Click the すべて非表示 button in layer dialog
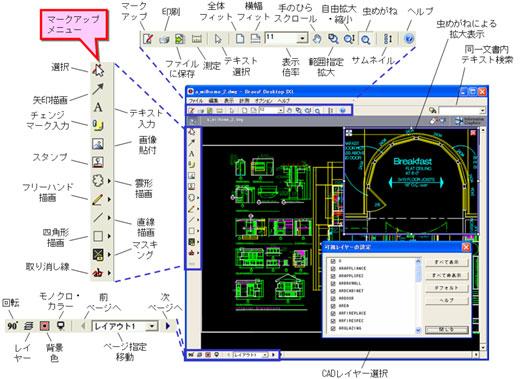Viewport: 520px width, 379px height. pos(447,275)
